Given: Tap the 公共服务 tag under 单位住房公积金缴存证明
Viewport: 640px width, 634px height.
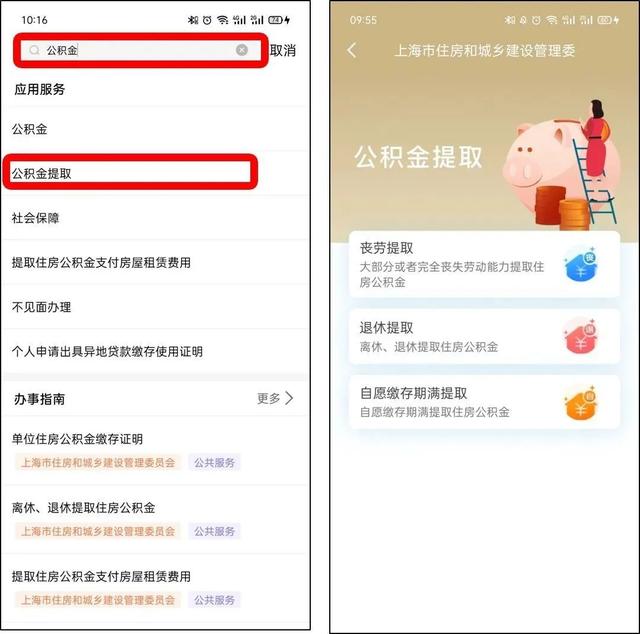Looking at the screenshot, I should click(214, 463).
